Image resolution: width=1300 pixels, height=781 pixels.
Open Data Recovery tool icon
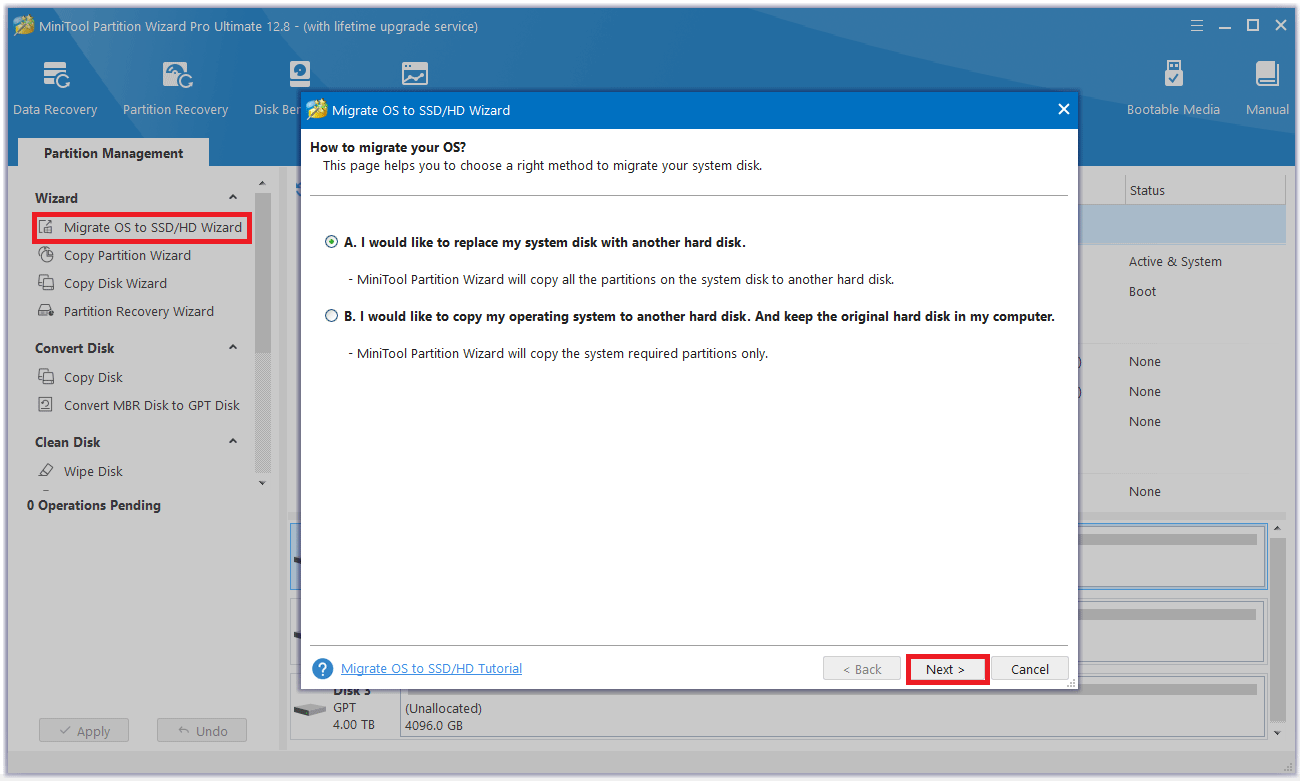tap(56, 75)
